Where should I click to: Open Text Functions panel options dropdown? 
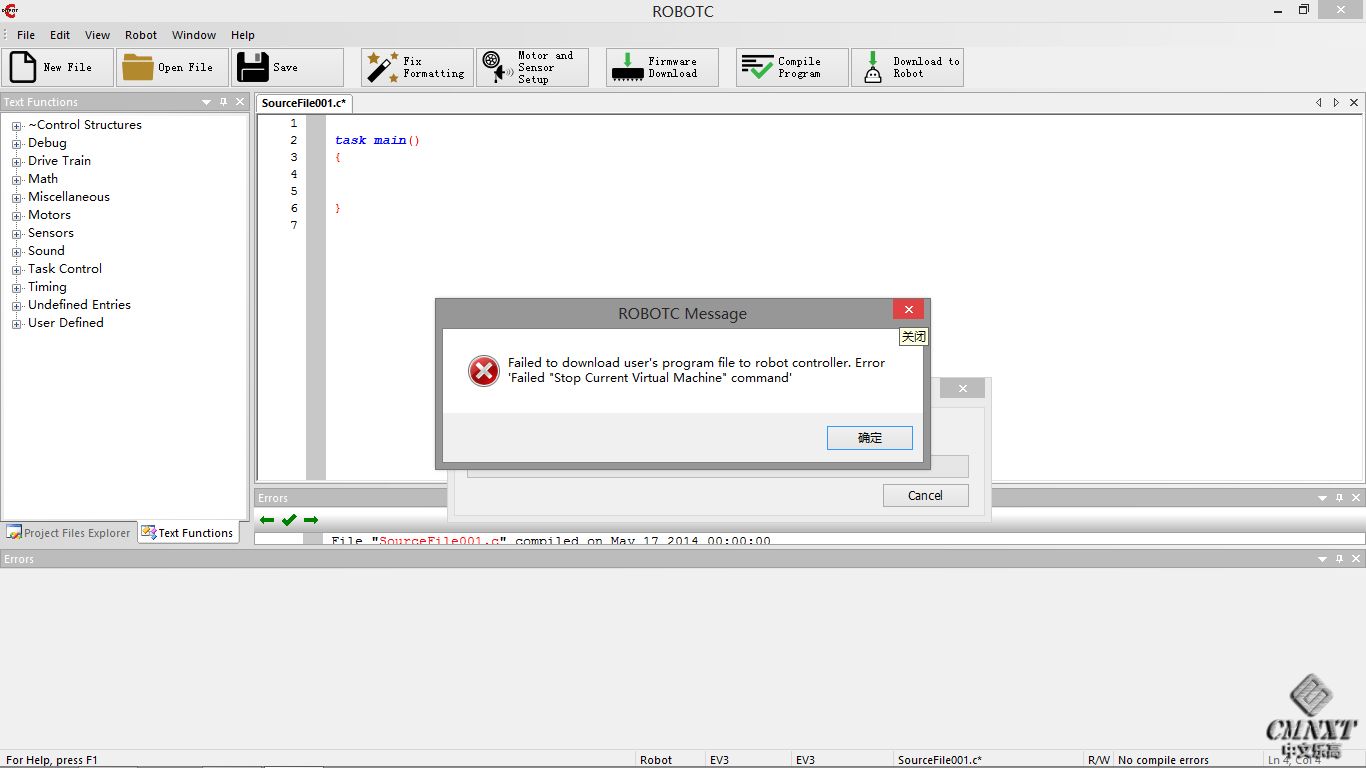pos(207,102)
